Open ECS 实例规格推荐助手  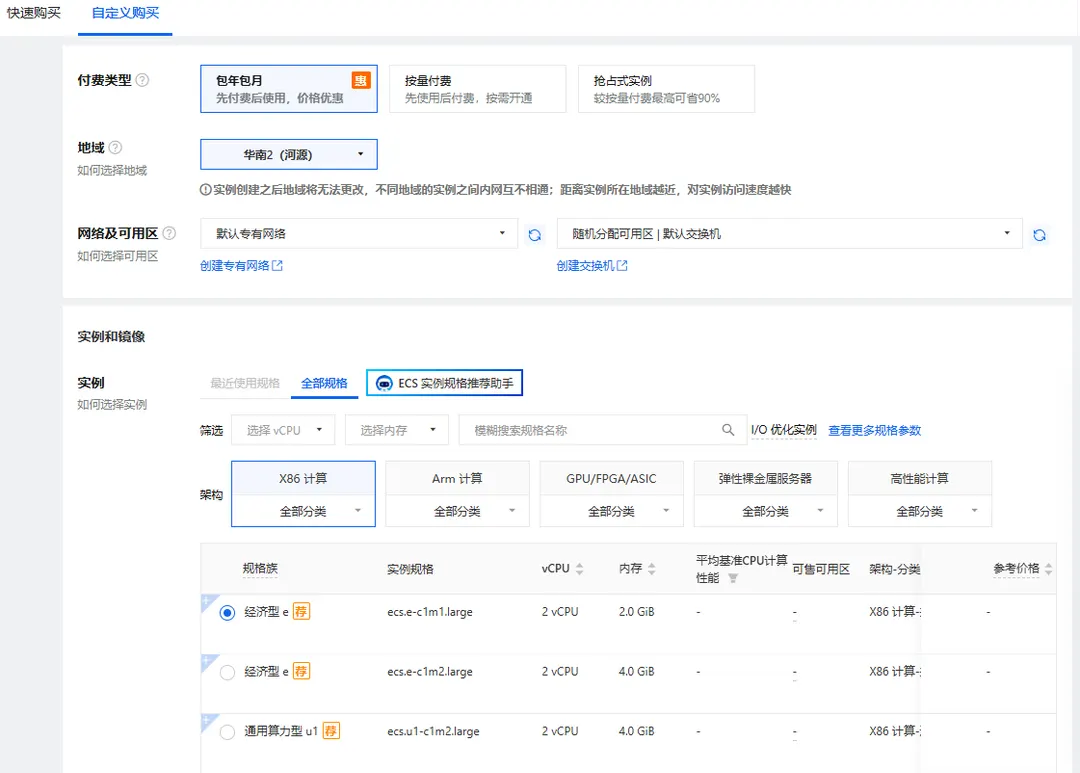tap(444, 383)
